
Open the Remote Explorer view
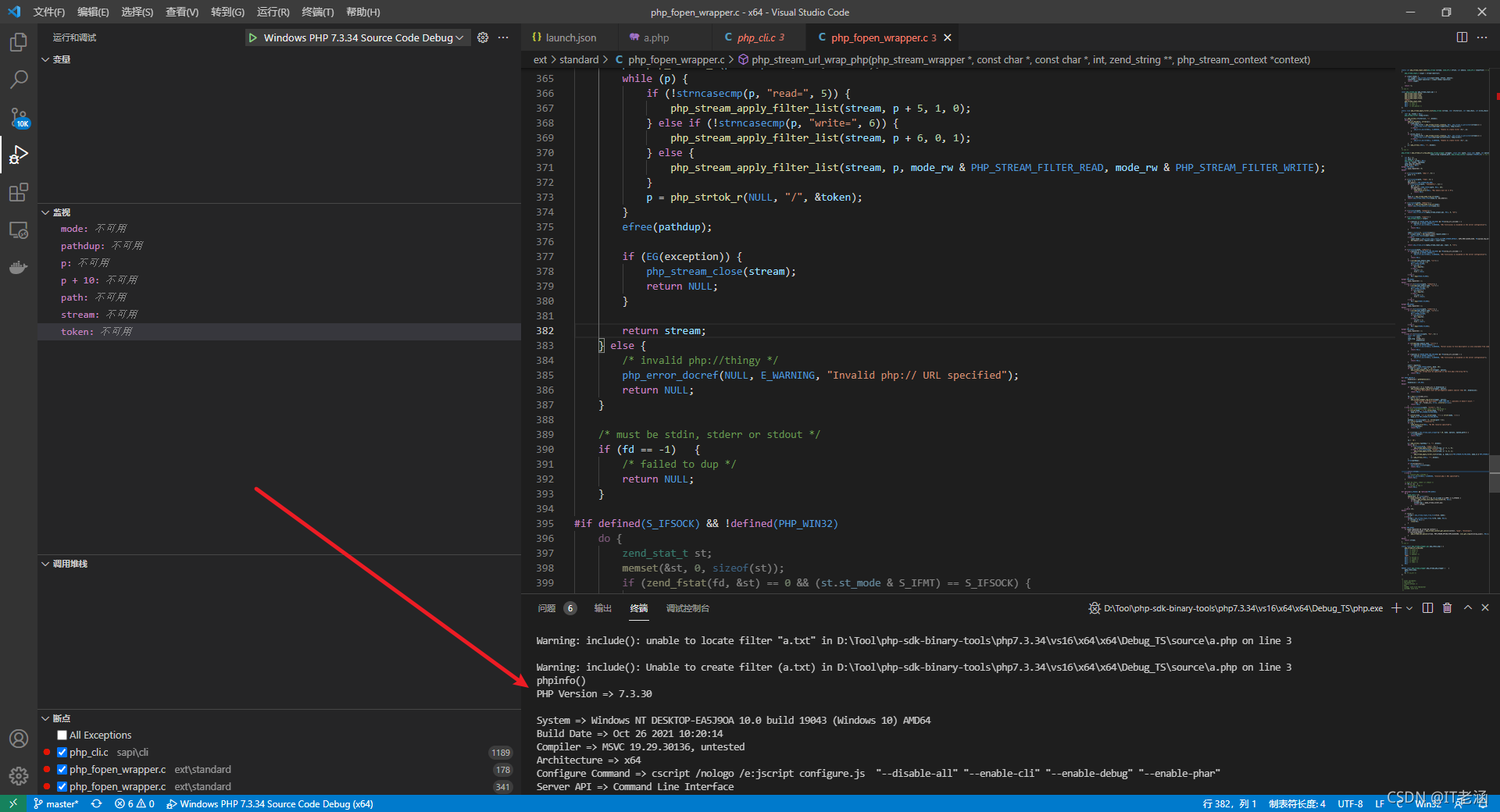click(19, 230)
